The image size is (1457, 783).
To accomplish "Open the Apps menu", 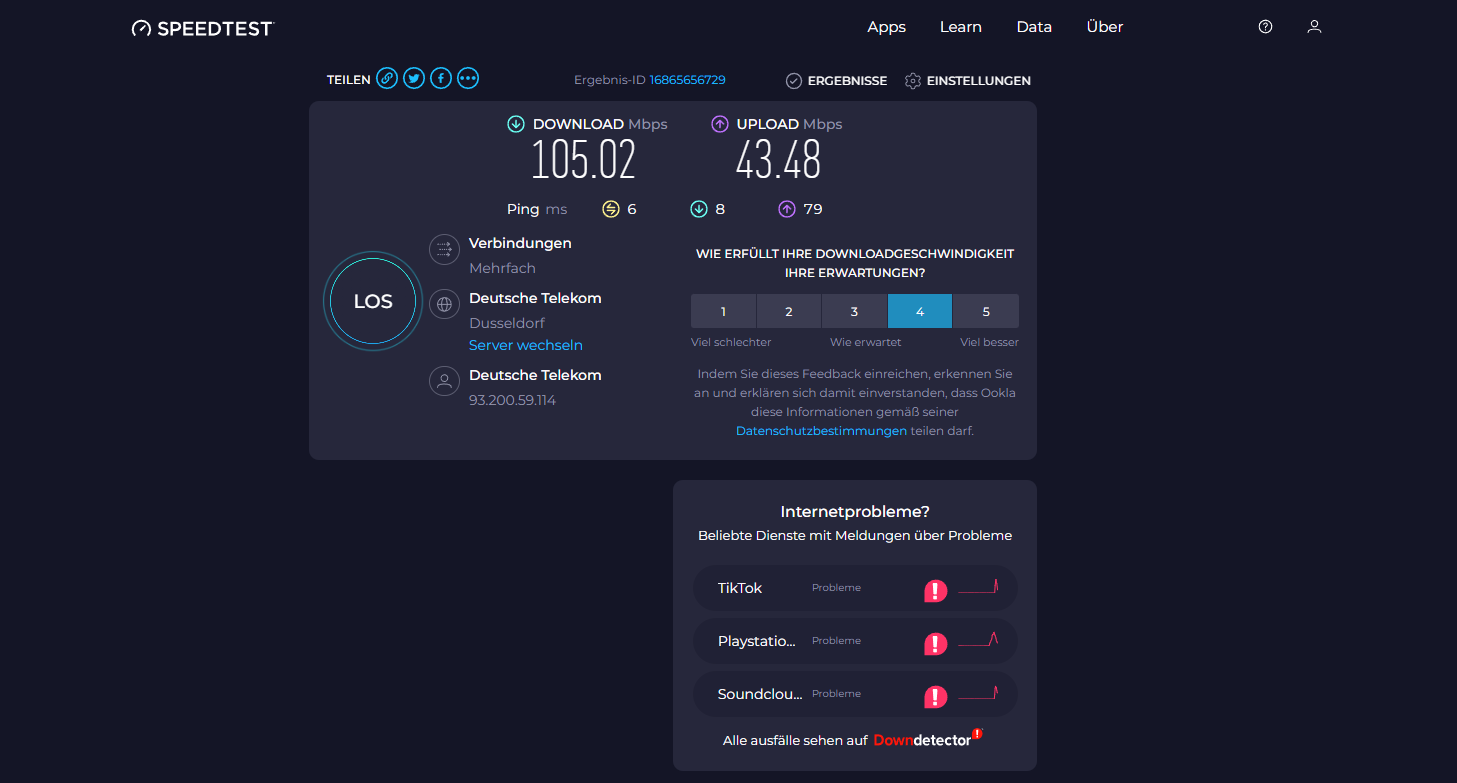I will (886, 27).
